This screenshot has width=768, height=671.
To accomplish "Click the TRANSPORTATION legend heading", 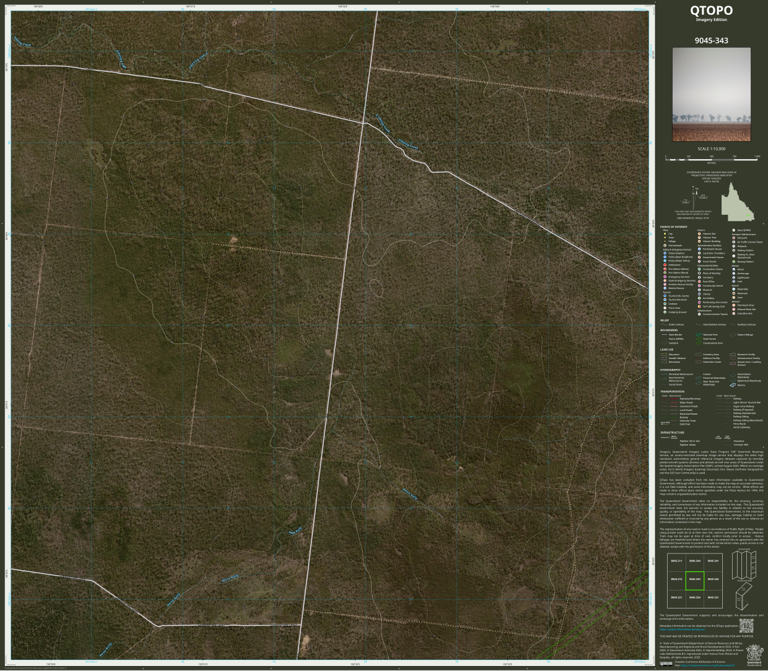I will [672, 392].
